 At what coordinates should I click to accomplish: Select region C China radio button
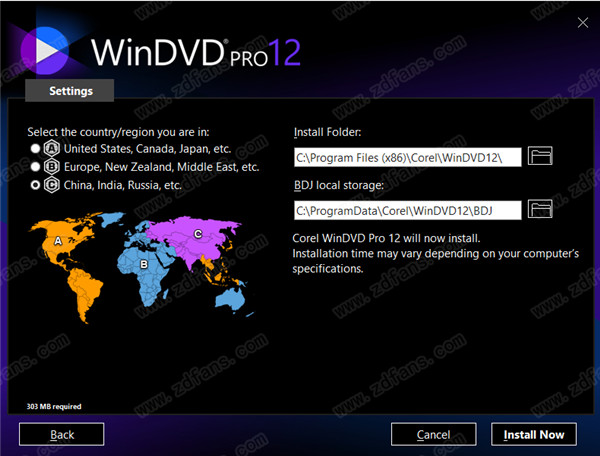35,185
